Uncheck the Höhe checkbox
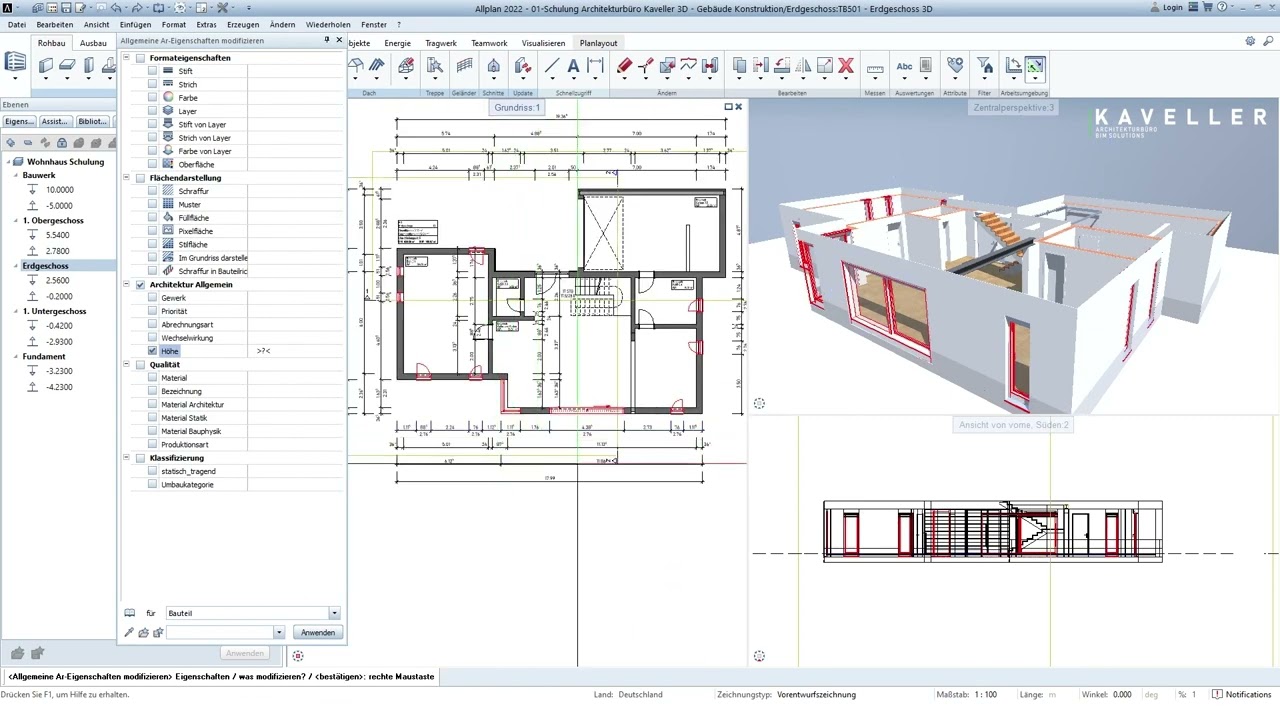This screenshot has height=720, width=1280. click(153, 351)
